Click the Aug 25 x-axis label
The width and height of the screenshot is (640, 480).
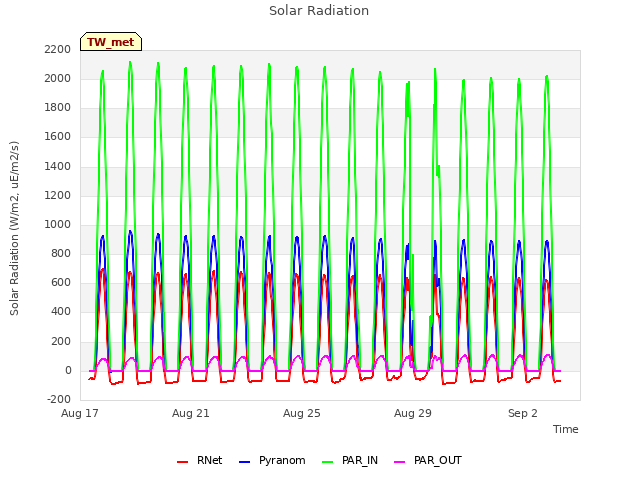(x=302, y=413)
